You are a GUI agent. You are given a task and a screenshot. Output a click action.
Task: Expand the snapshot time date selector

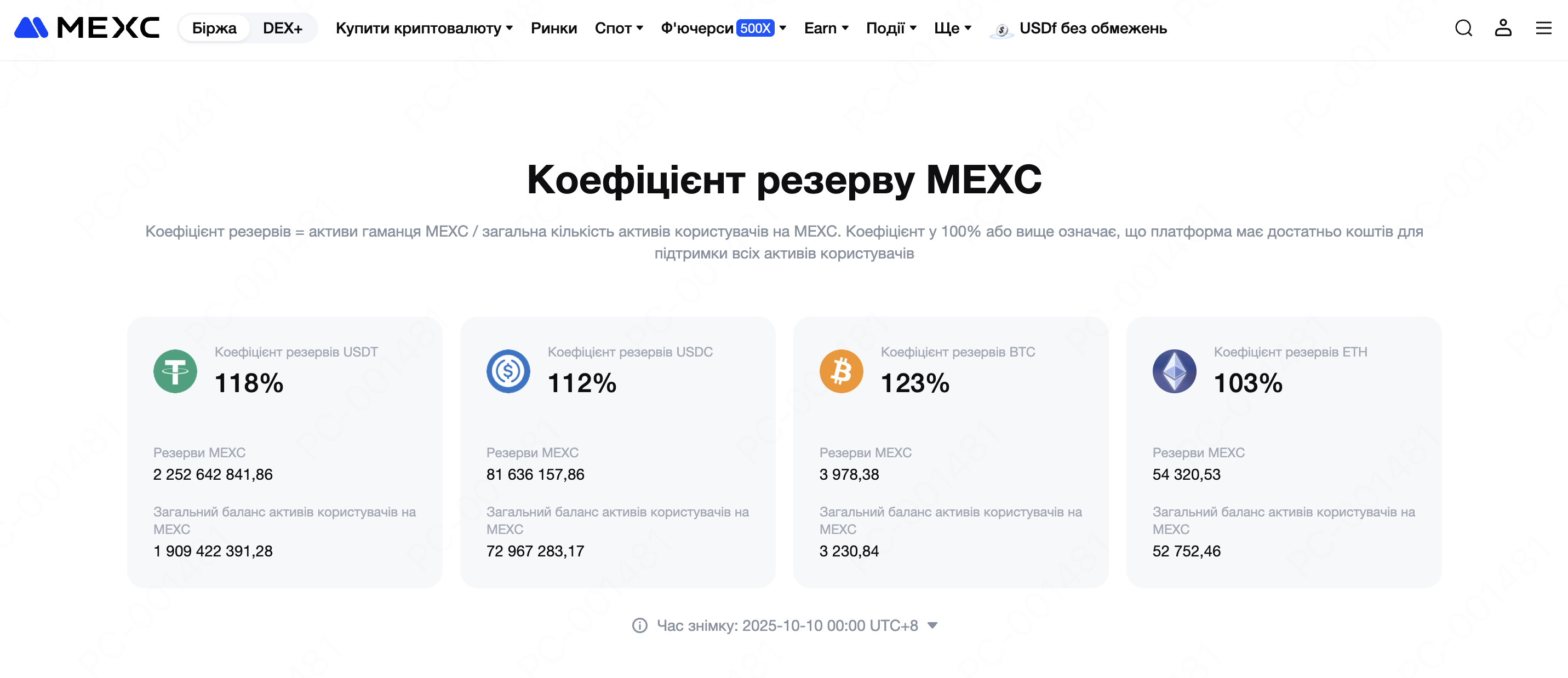[x=932, y=625]
